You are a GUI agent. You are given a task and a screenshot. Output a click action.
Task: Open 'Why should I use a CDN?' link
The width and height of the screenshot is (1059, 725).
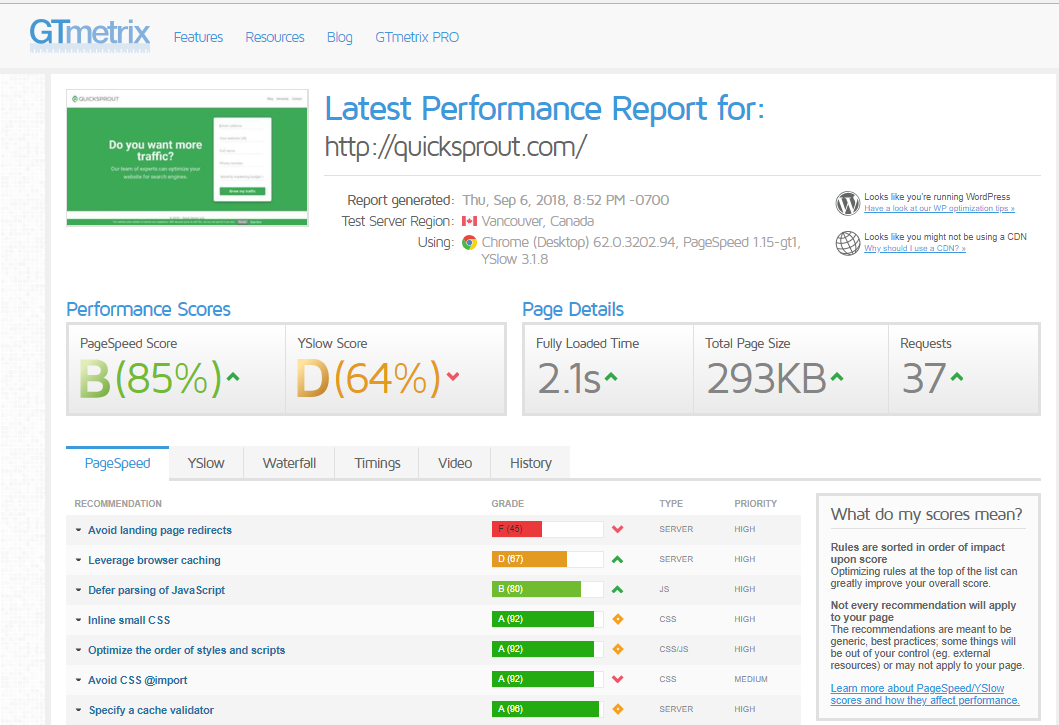click(x=914, y=248)
